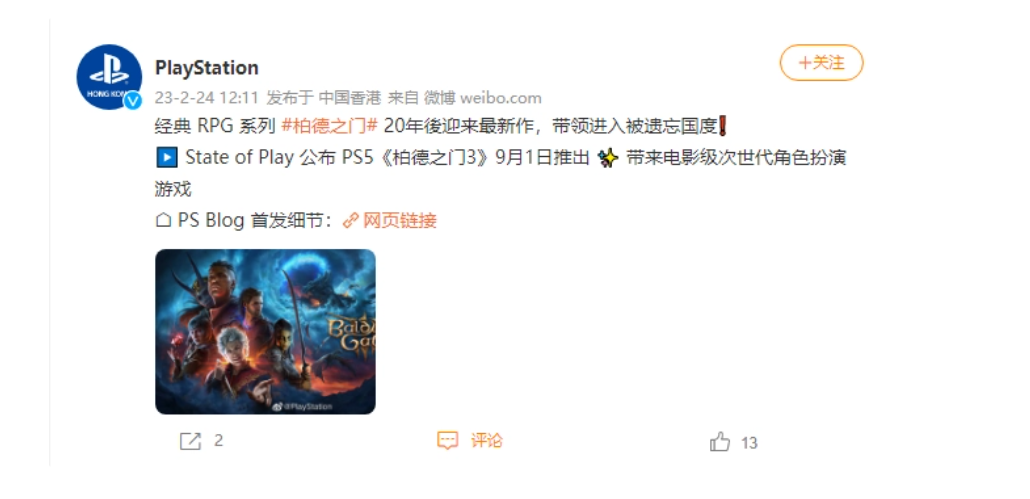The image size is (1030, 499).
Task: Click the 评论 comment label
Action: click(486, 441)
